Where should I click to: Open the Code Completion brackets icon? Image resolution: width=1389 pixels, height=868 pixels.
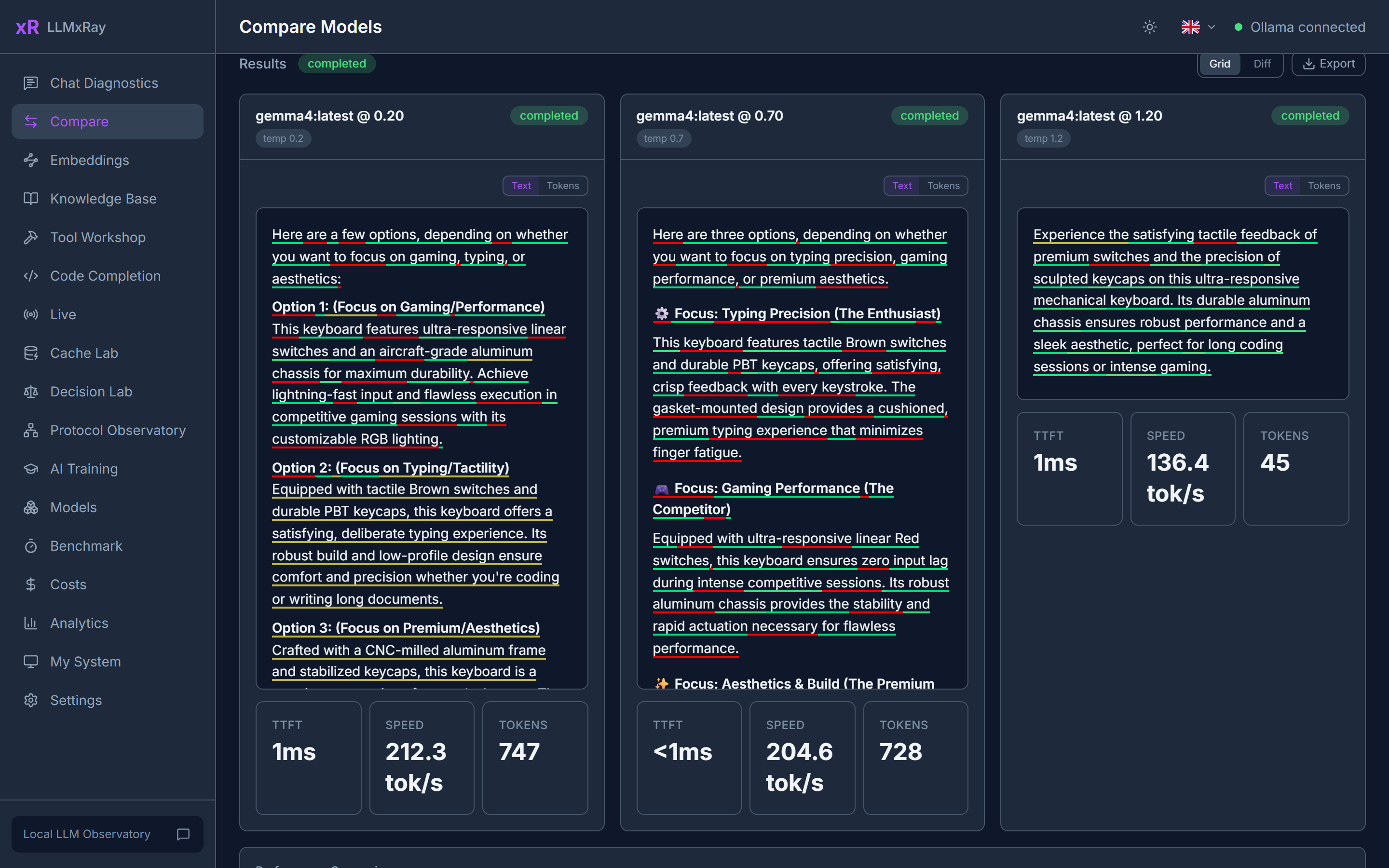click(x=31, y=276)
